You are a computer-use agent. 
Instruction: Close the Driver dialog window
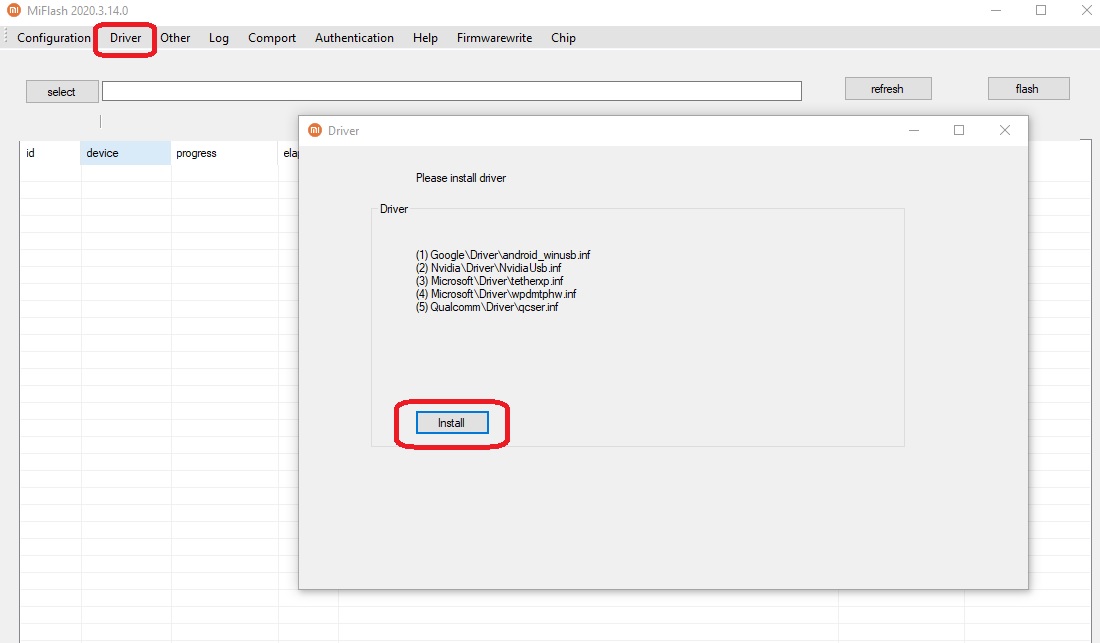(x=1005, y=130)
